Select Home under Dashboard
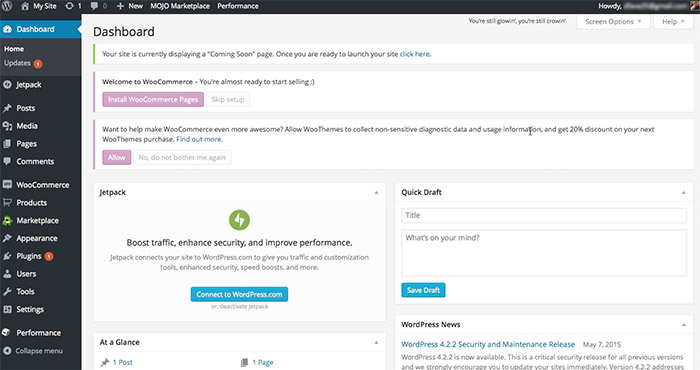 [14, 49]
